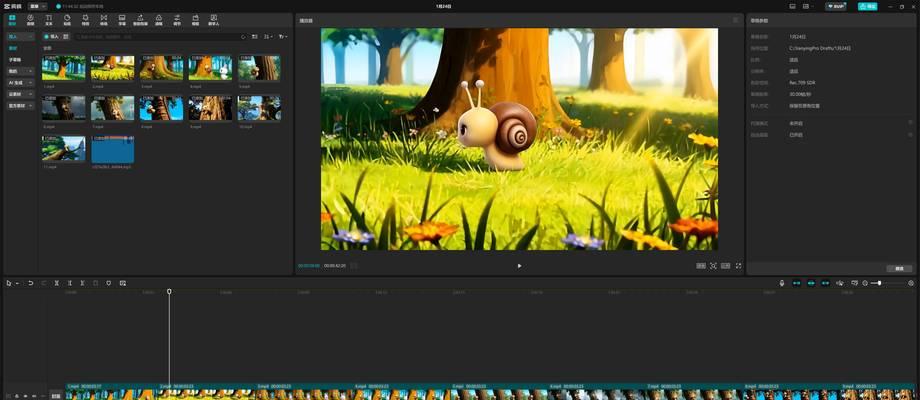The image size is (920, 400).
Task: Click the Import button above media grid
Action: 52,36
